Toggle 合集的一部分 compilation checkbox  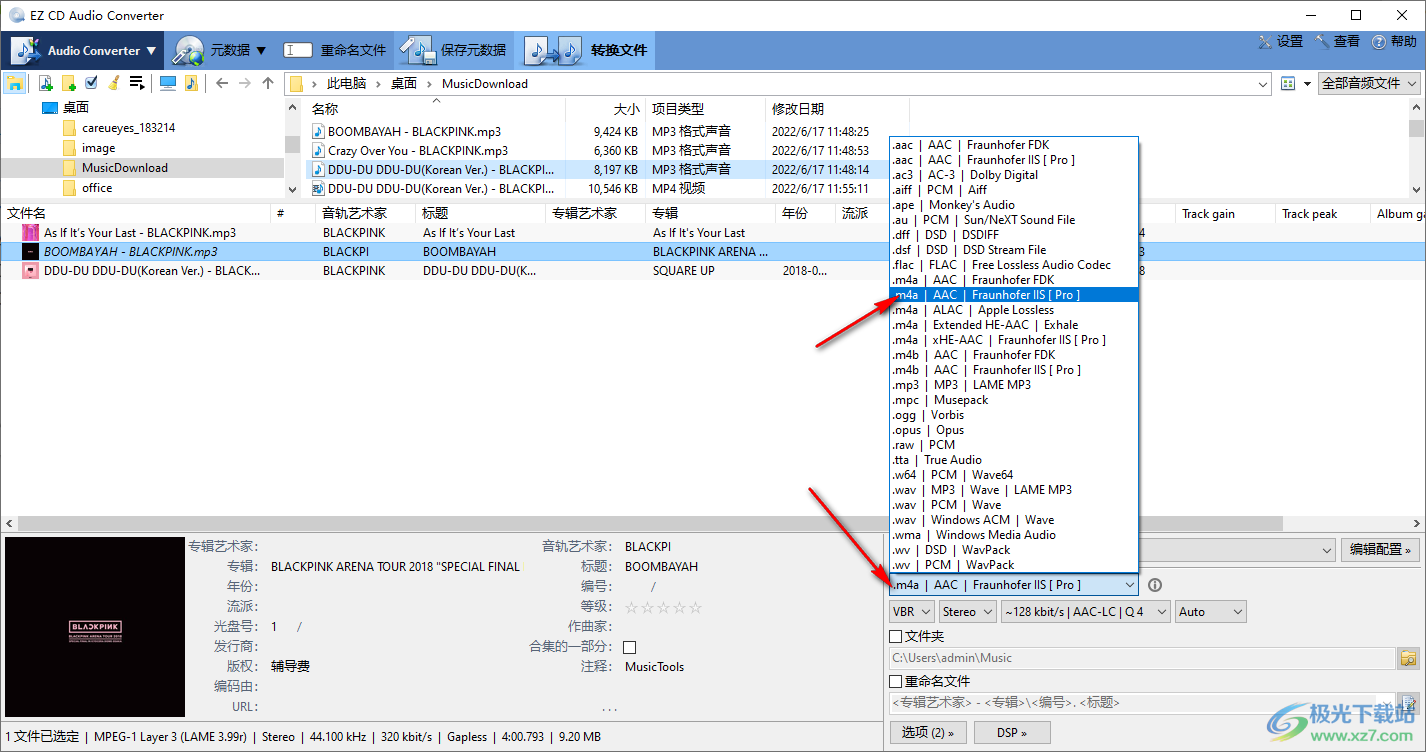(629, 647)
